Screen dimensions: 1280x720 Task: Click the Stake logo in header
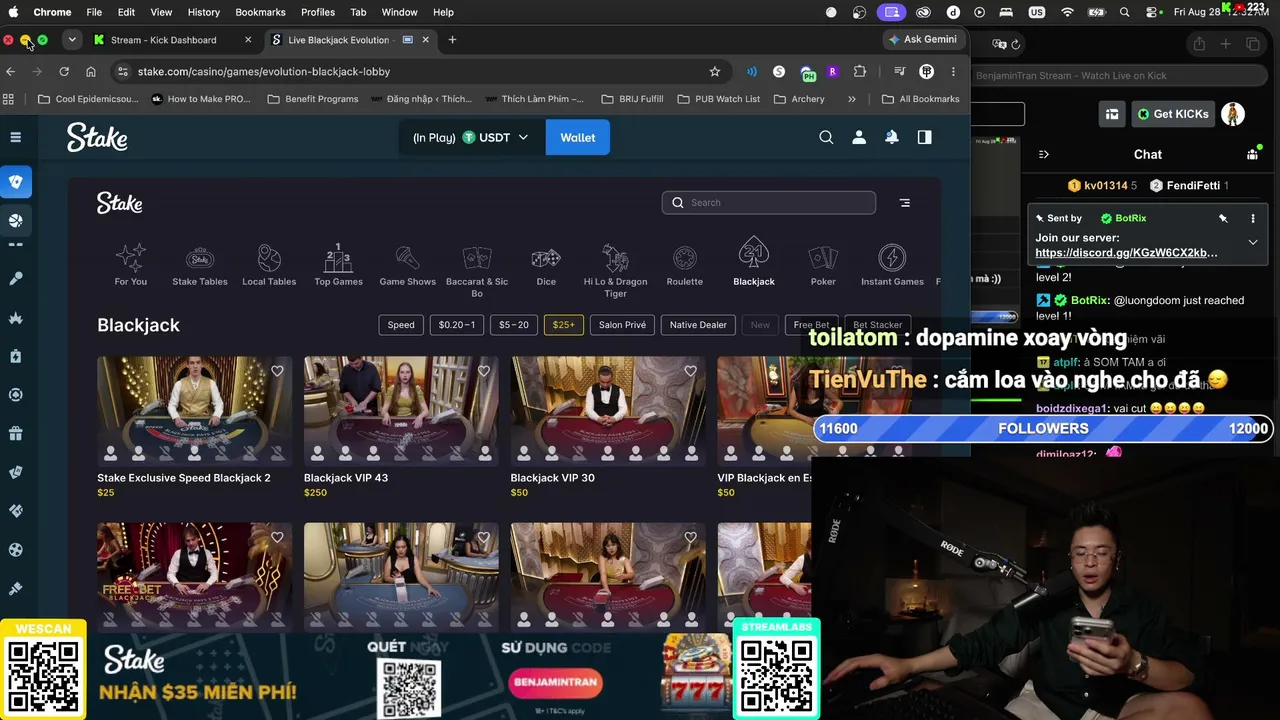click(x=97, y=137)
